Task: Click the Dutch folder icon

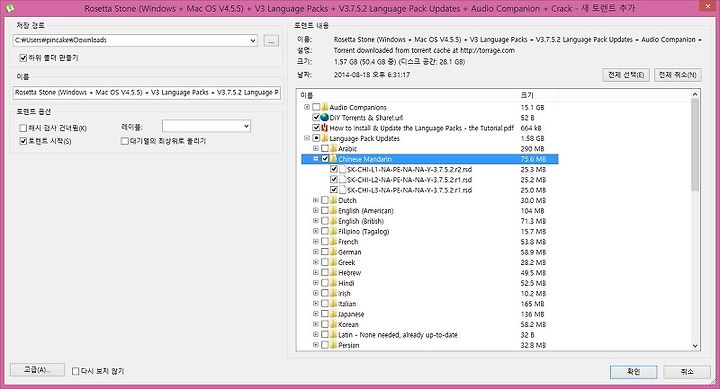Action: point(333,200)
